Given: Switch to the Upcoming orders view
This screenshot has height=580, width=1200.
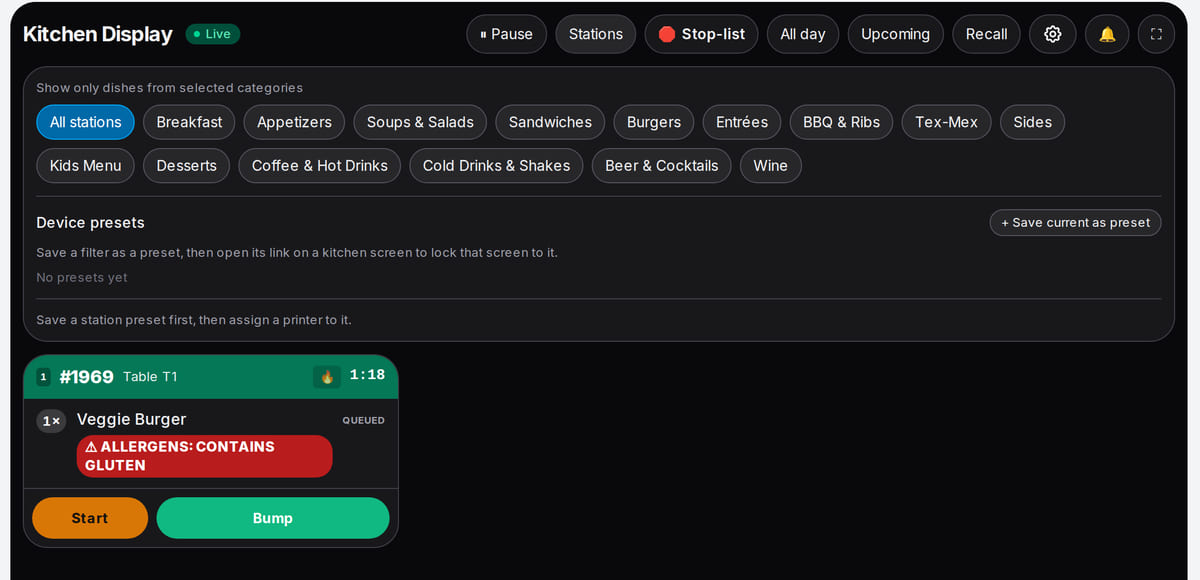Looking at the screenshot, I should pos(895,34).
